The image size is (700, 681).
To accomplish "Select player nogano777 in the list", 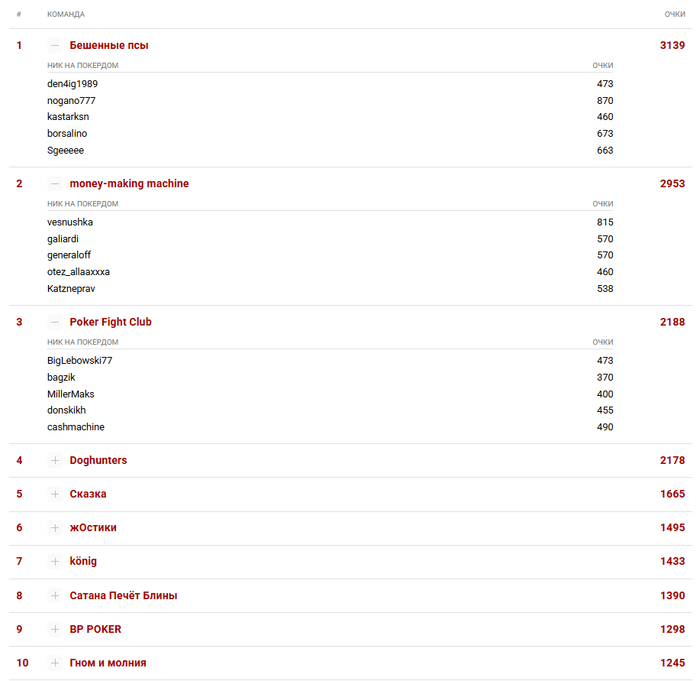I will pyautogui.click(x=71, y=100).
